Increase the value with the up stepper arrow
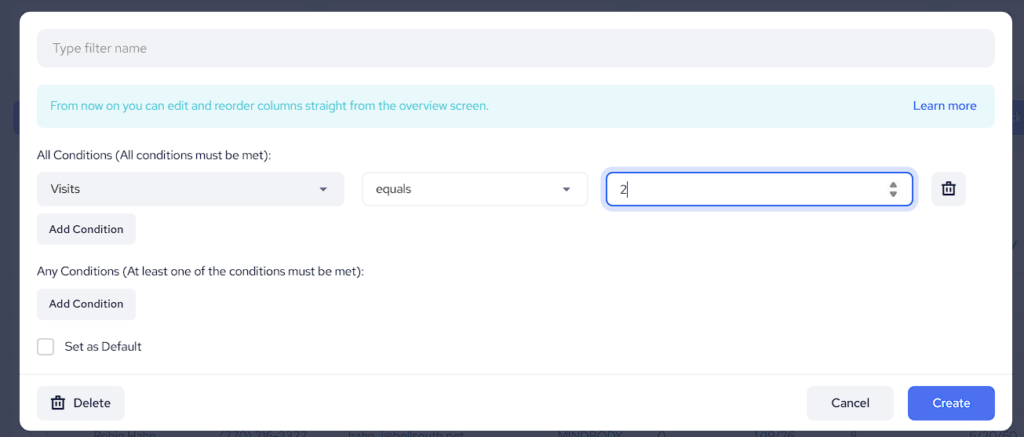This screenshot has width=1024, height=437. pyautogui.click(x=893, y=184)
